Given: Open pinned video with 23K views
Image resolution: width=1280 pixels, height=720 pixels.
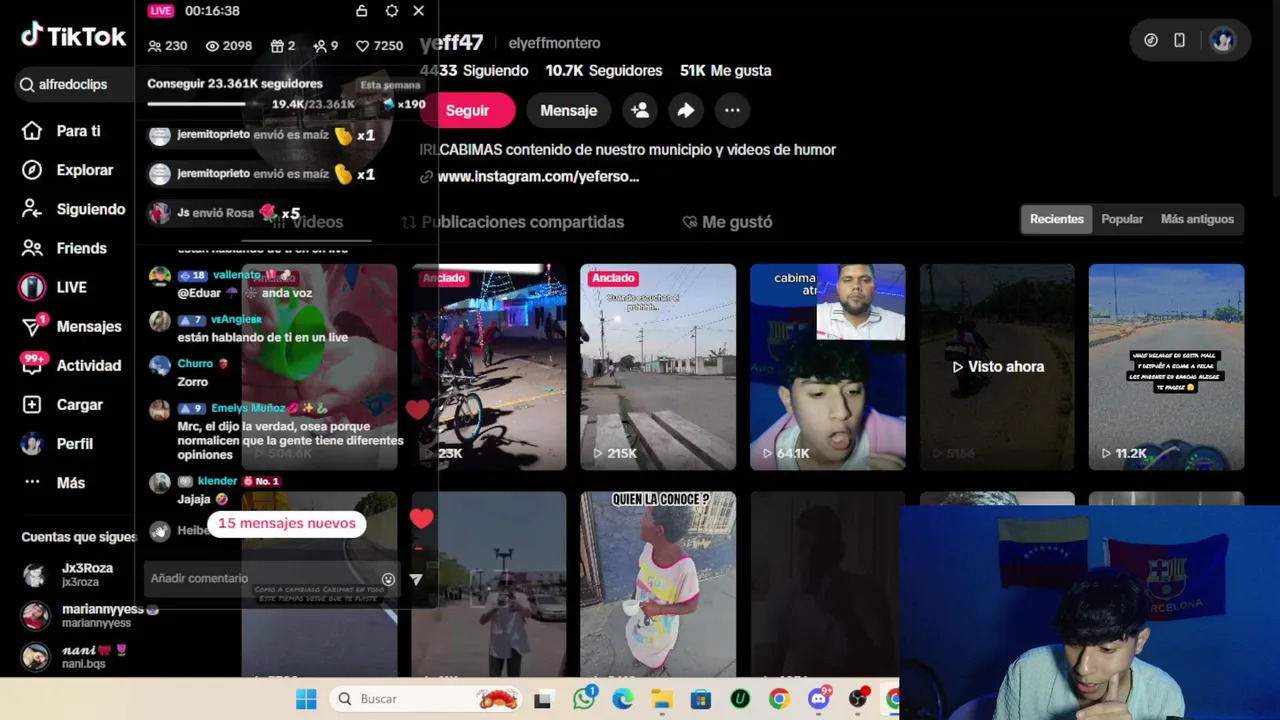Looking at the screenshot, I should tap(489, 367).
